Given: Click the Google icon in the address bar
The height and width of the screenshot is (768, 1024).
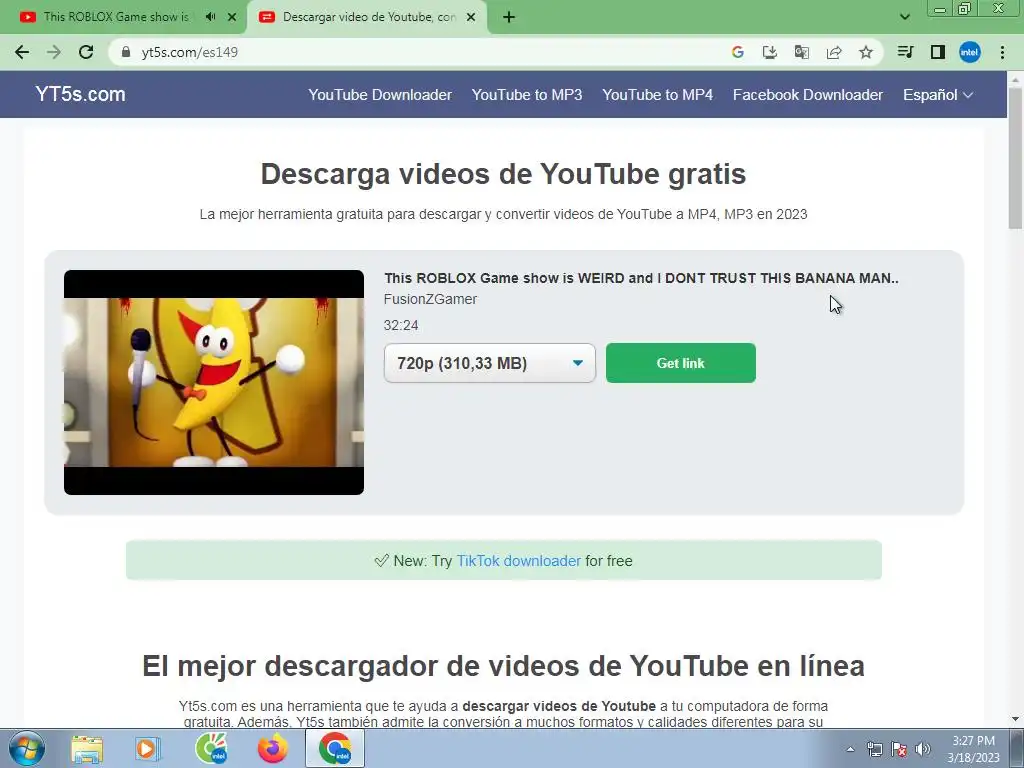Looking at the screenshot, I should pos(738,52).
